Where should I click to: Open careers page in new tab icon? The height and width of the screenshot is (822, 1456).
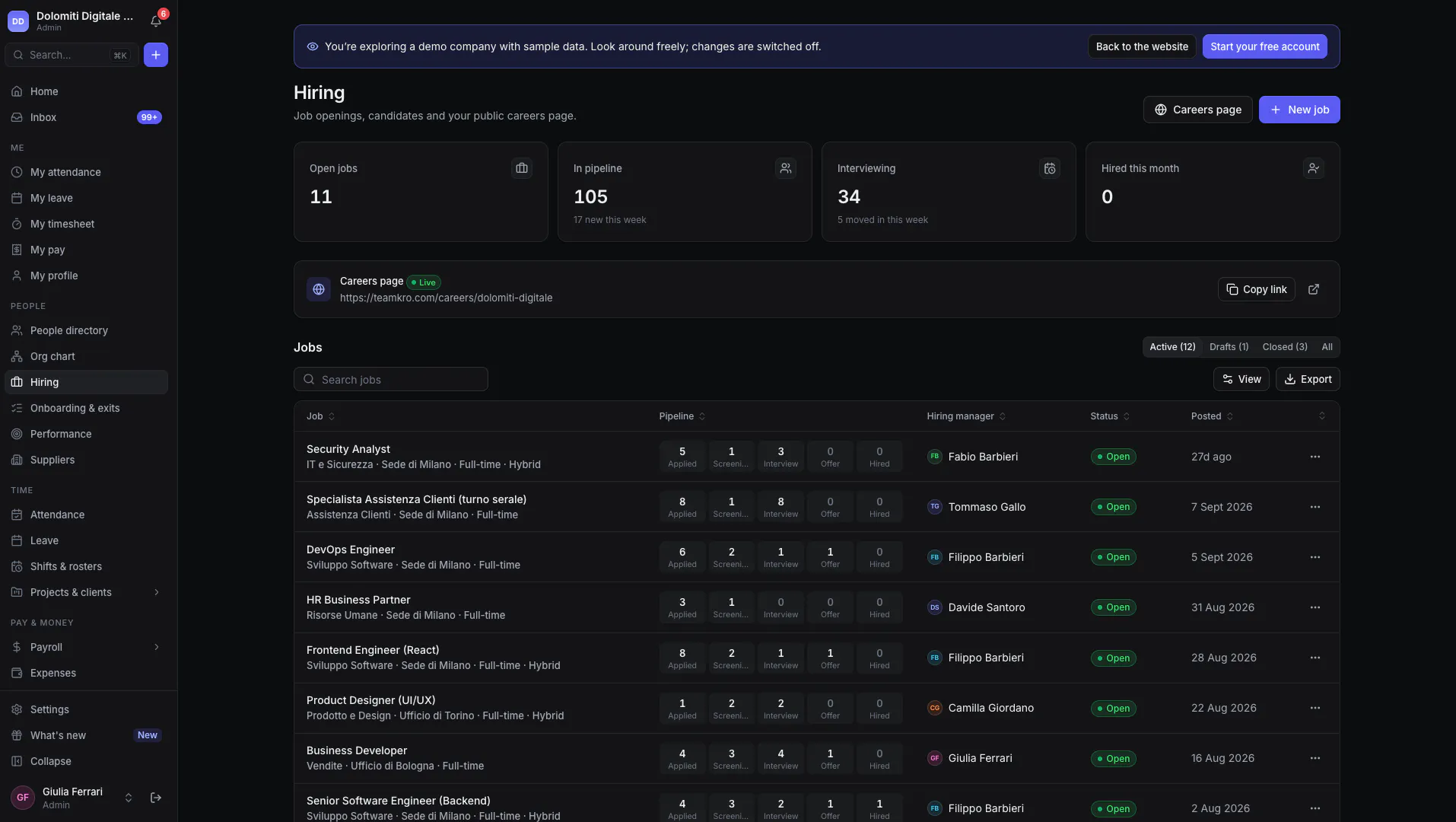coord(1314,289)
